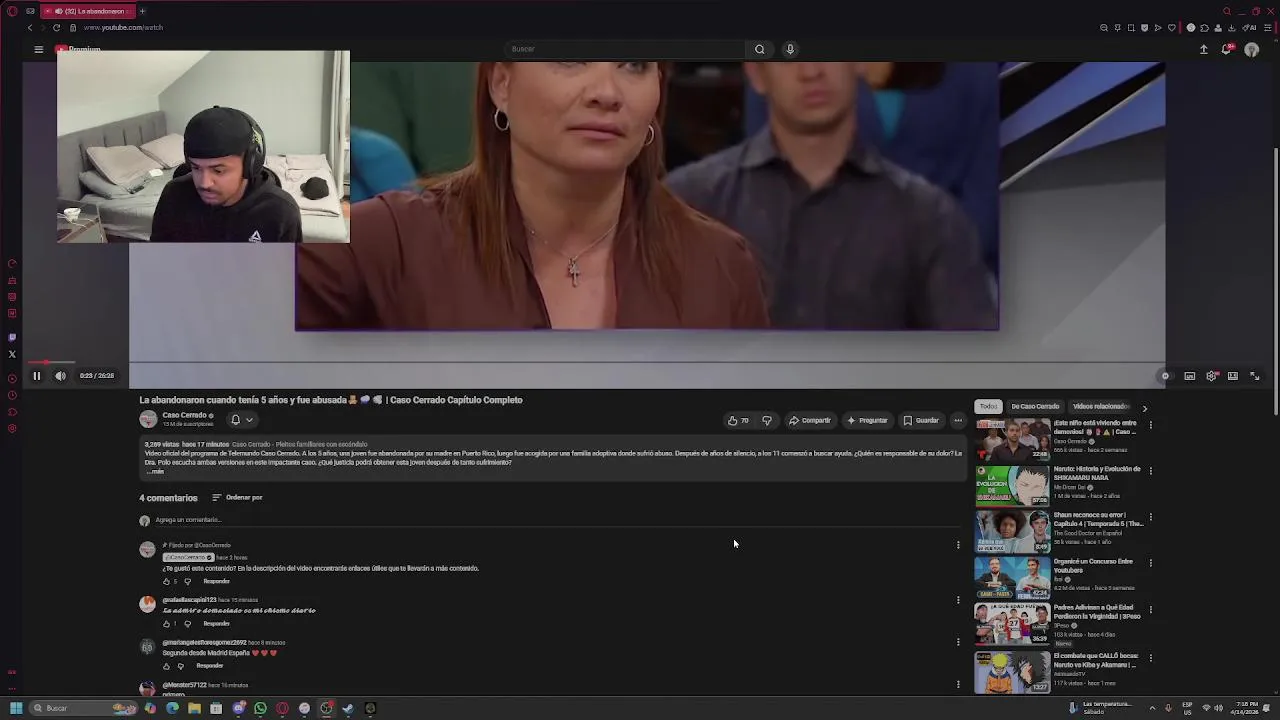Viewport: 1280px width, 720px height.
Task: Click Windows taskbar Buscar search box
Action: [82, 708]
